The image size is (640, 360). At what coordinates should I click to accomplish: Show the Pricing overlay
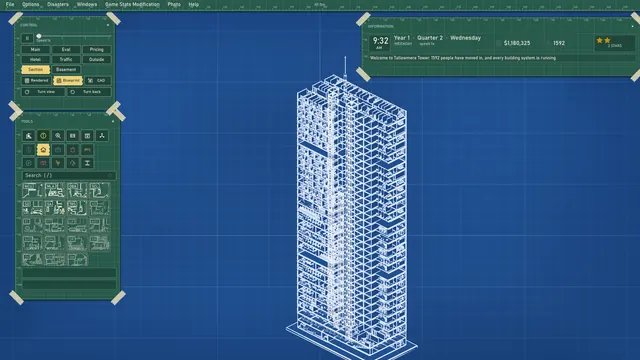[97, 49]
